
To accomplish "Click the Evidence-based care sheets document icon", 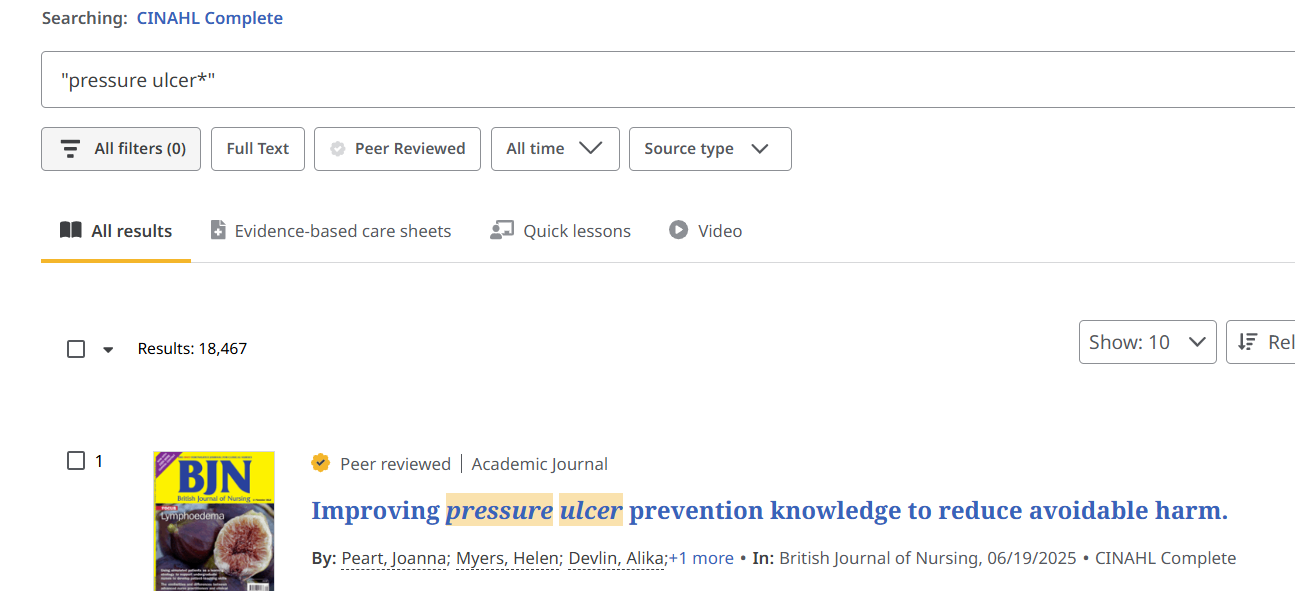I will click(x=218, y=231).
